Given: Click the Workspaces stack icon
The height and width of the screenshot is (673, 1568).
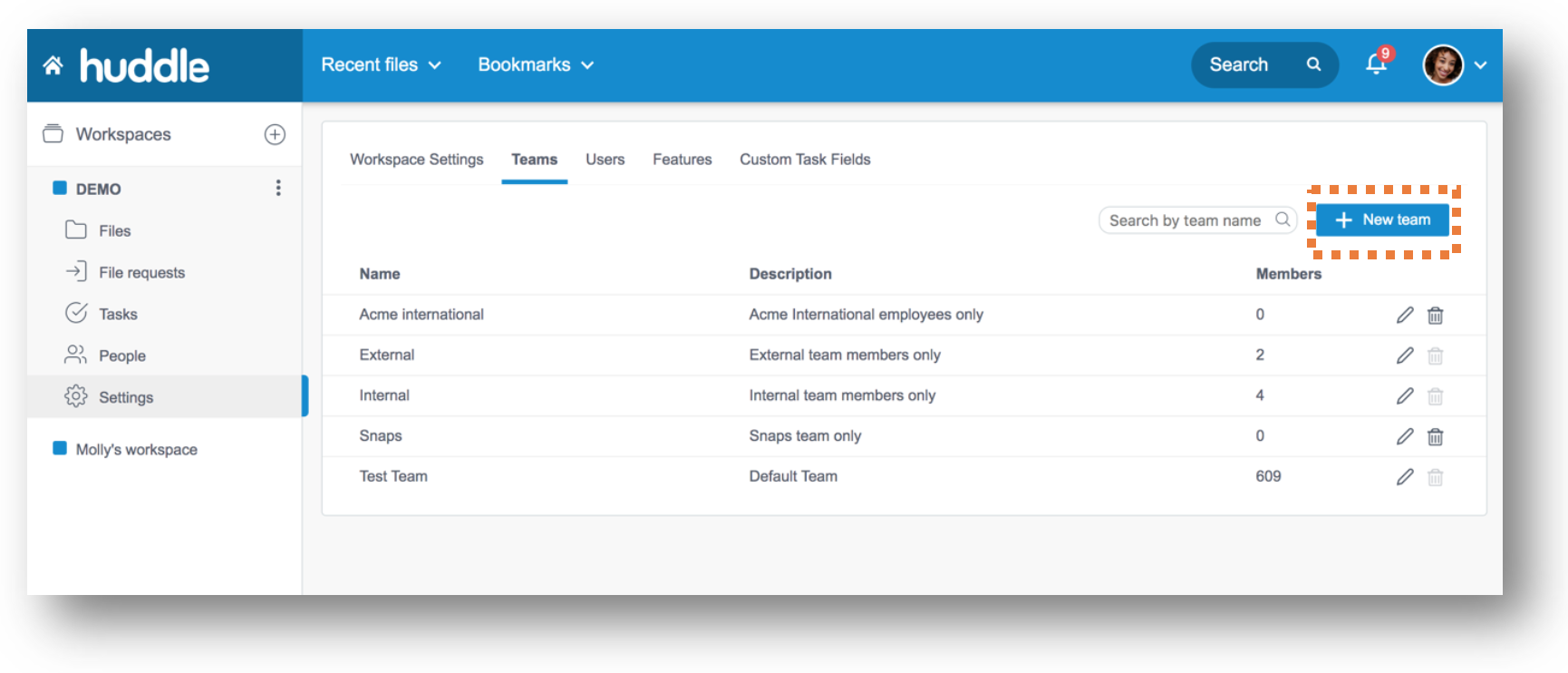Looking at the screenshot, I should pos(53,134).
